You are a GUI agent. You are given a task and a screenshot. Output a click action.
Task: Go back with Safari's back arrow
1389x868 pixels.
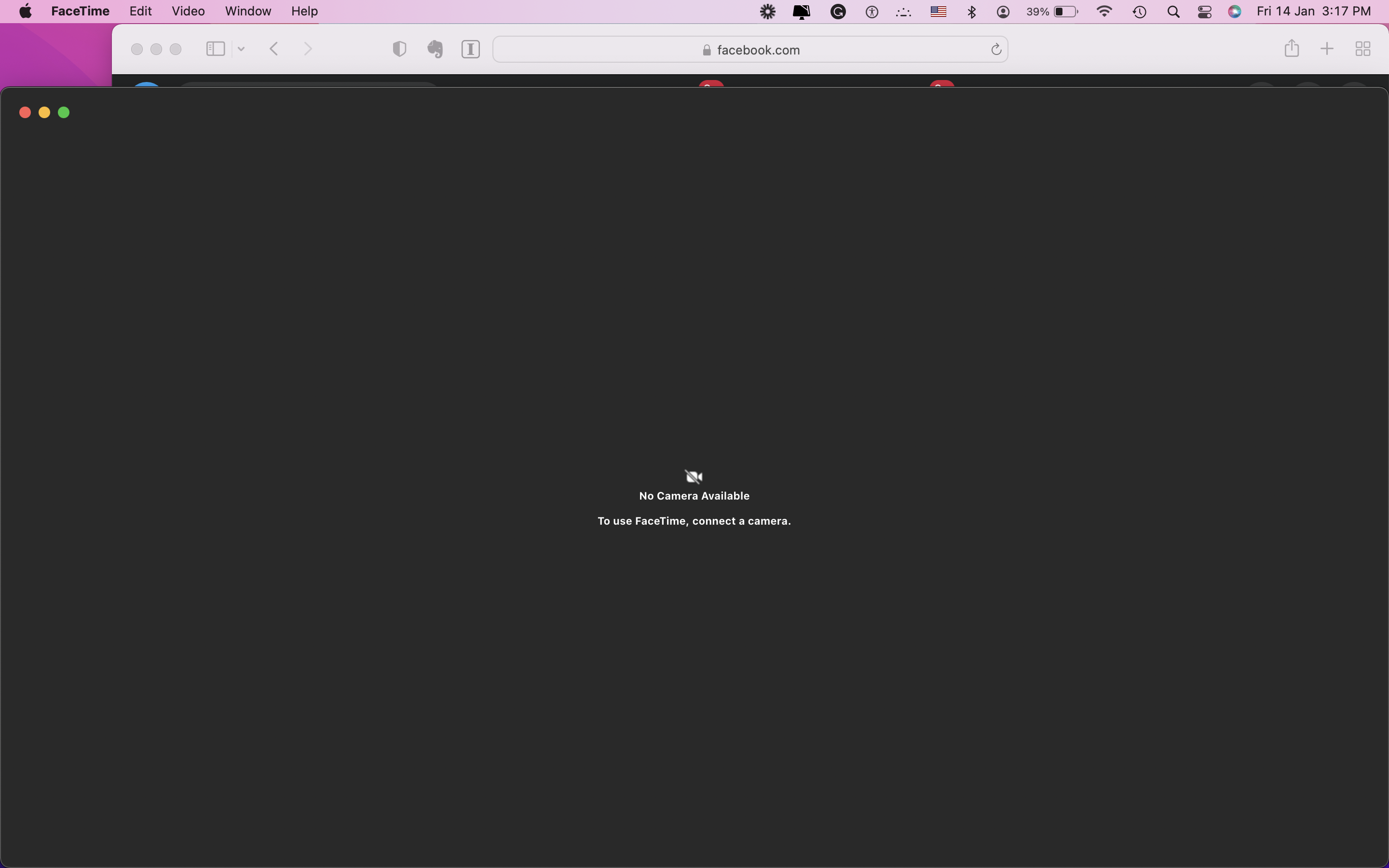[274, 49]
